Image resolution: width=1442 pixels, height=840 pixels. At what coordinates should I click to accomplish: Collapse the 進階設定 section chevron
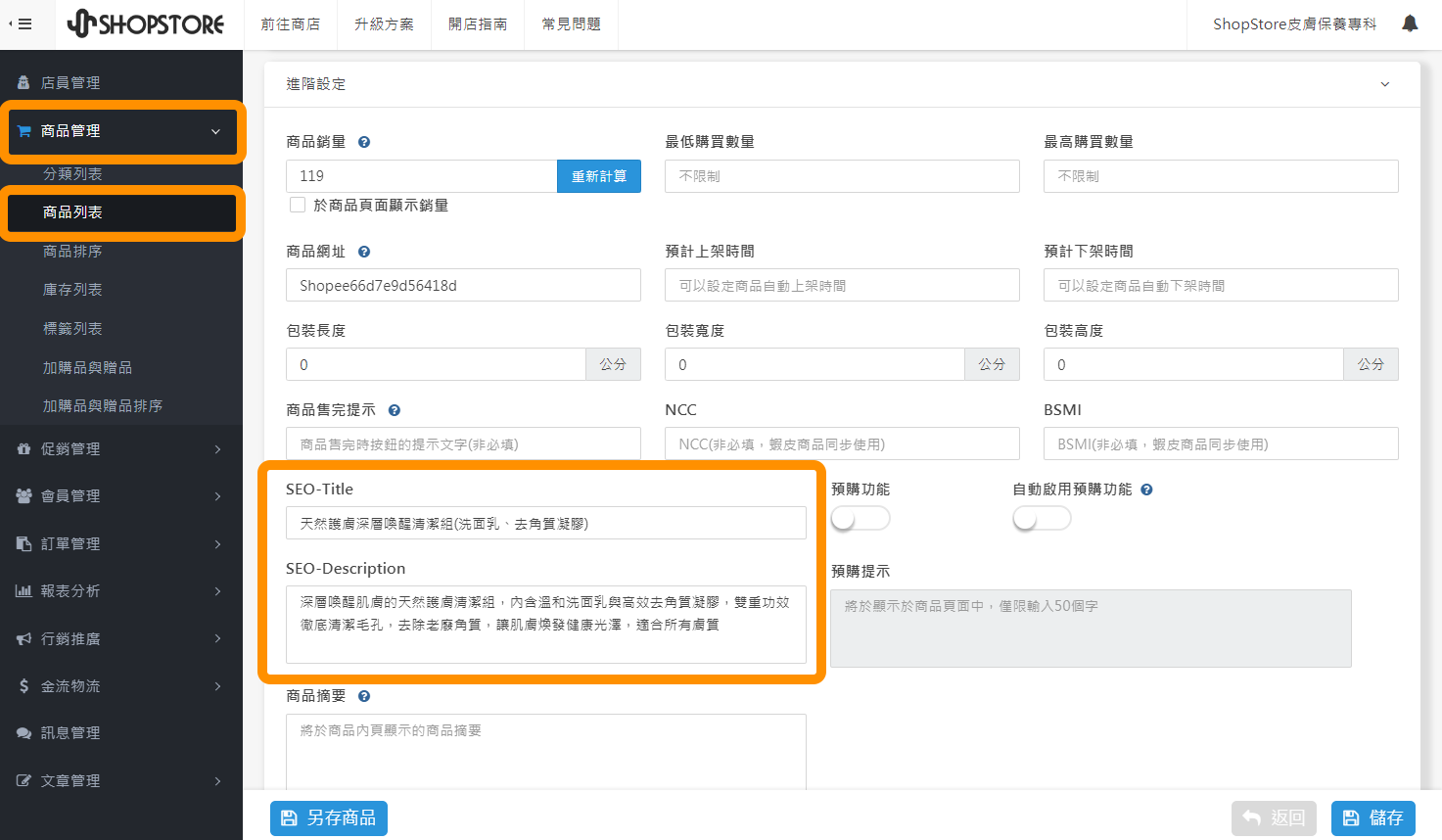(1384, 84)
